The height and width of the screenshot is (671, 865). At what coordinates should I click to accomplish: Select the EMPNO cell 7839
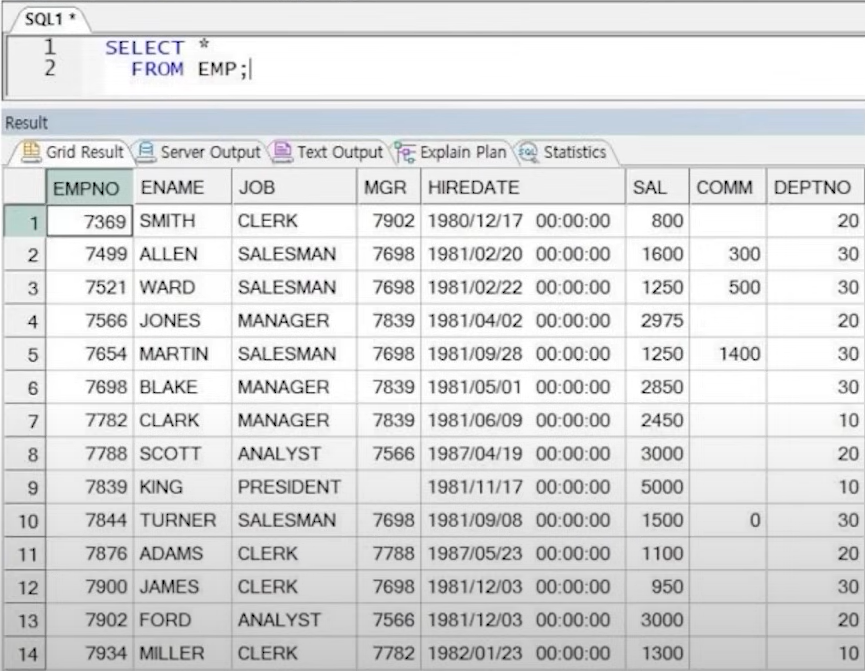point(89,487)
